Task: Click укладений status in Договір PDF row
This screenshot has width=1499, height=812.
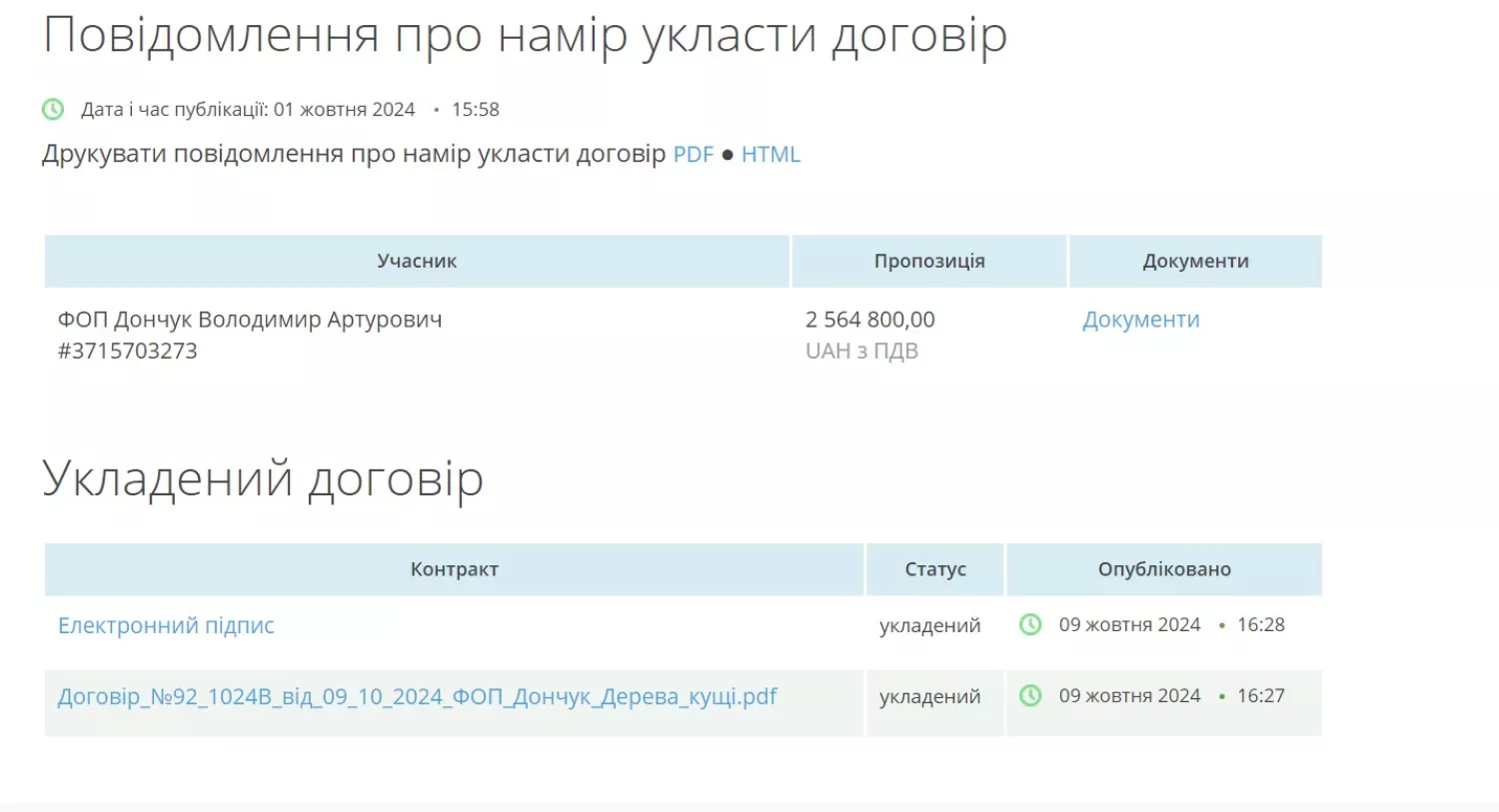Action: [x=930, y=696]
